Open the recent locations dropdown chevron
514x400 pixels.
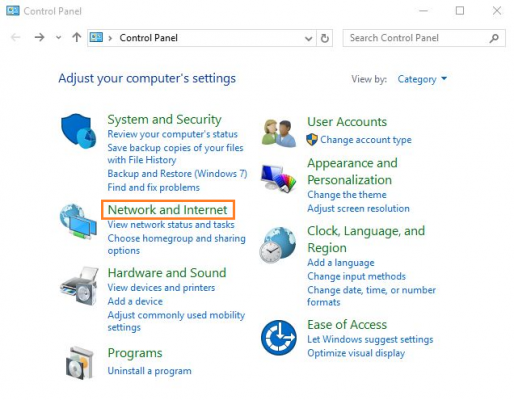click(59, 38)
